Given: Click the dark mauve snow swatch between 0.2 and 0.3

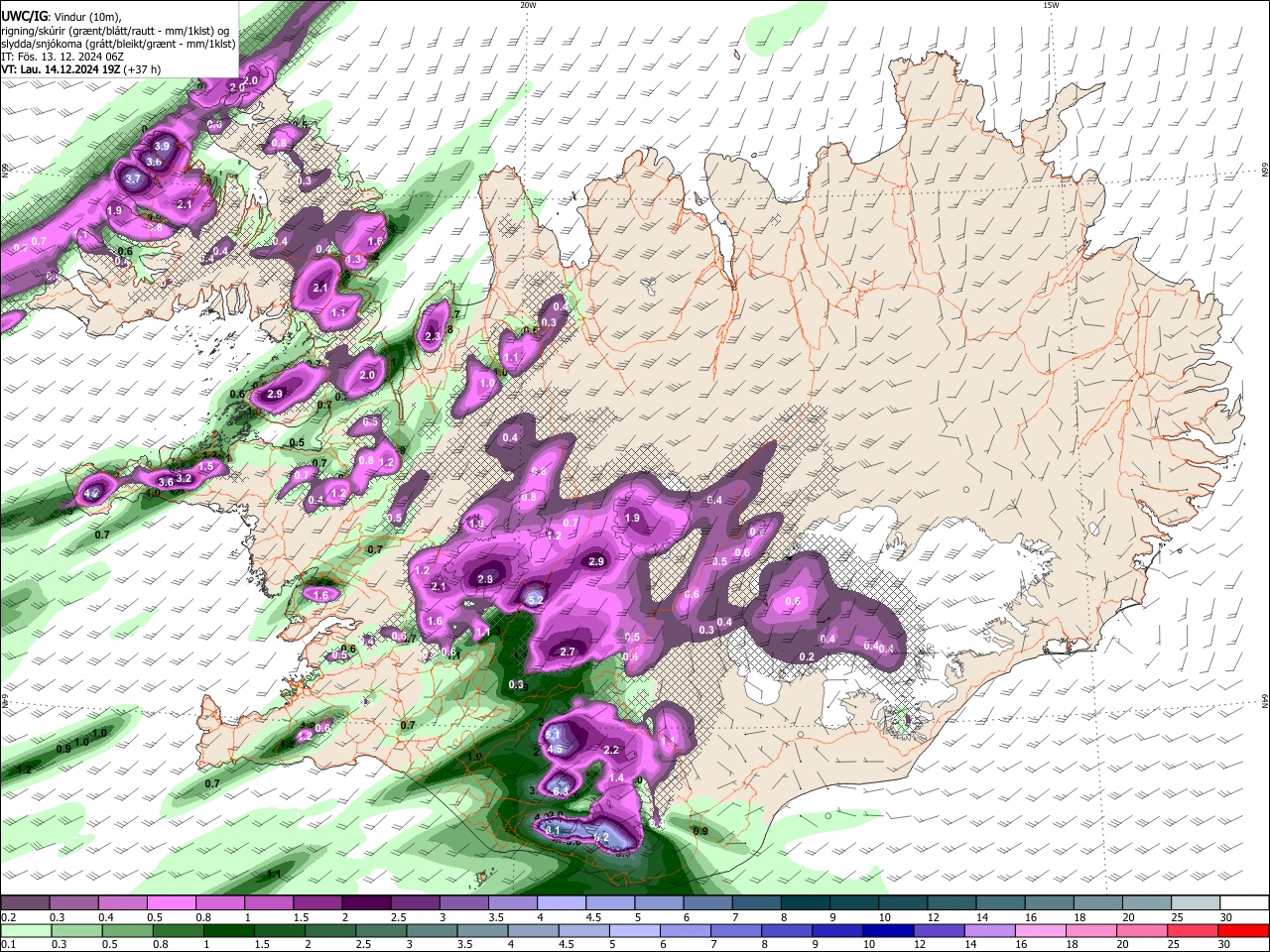Looking at the screenshot, I should click(25, 903).
